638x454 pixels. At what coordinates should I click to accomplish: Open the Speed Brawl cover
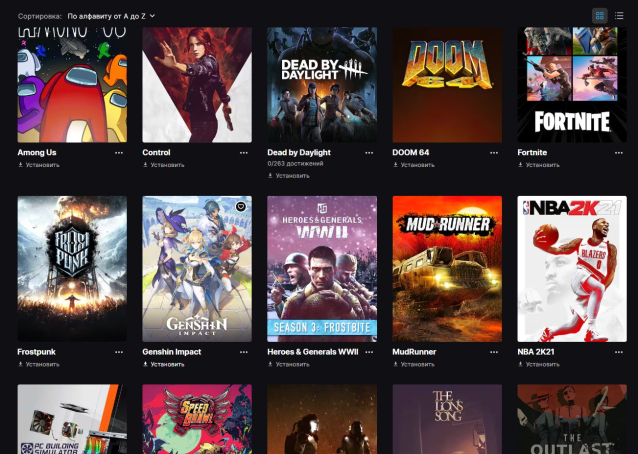[x=197, y=419]
